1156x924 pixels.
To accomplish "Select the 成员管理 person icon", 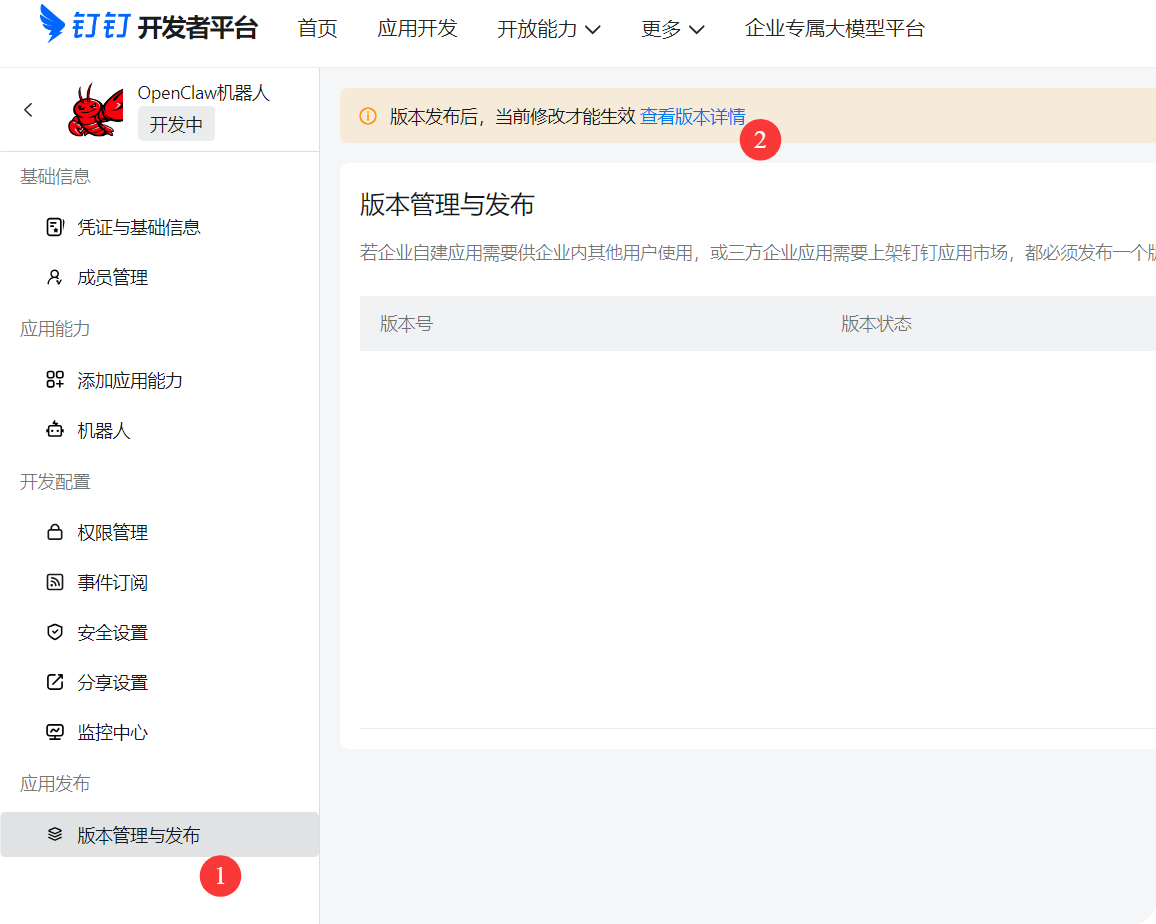I will (x=55, y=277).
